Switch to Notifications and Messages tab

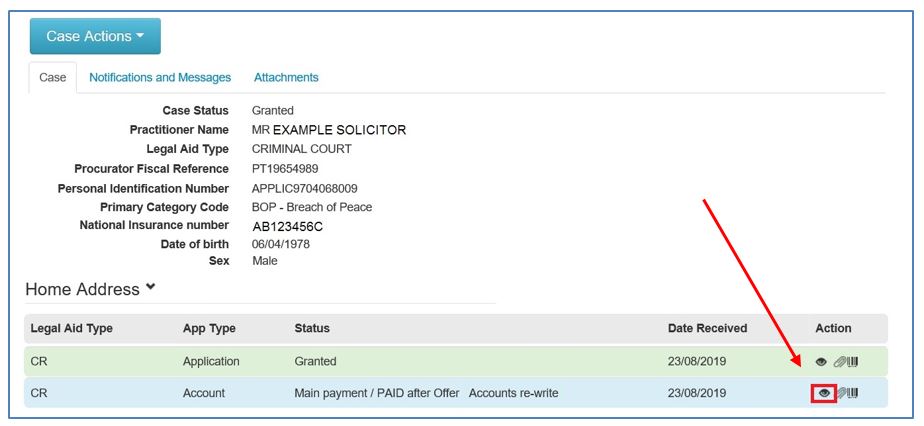coord(160,77)
